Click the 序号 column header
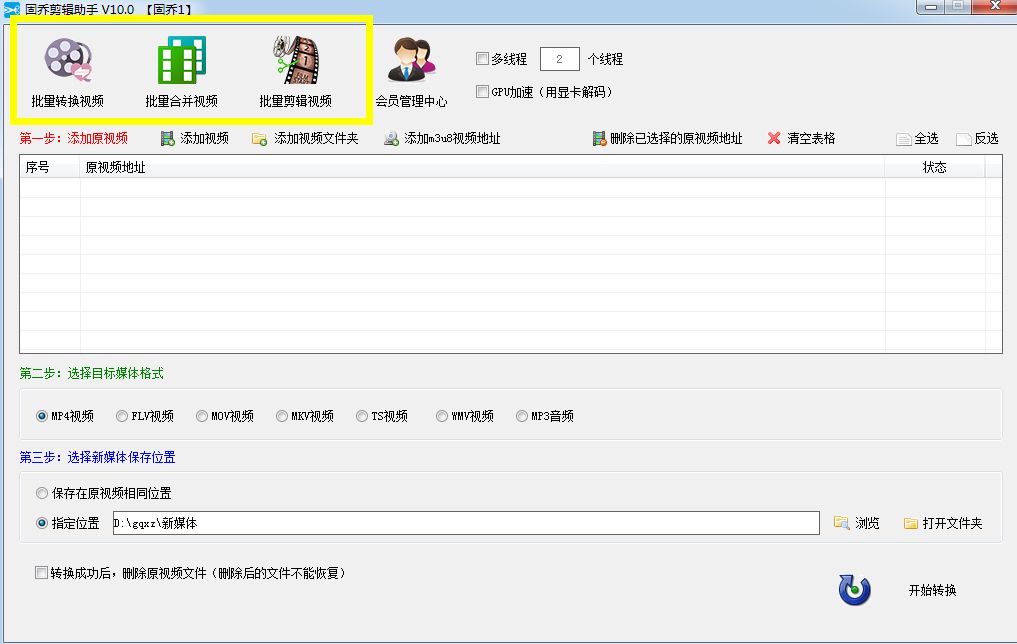This screenshot has height=644, width=1017. [50, 167]
